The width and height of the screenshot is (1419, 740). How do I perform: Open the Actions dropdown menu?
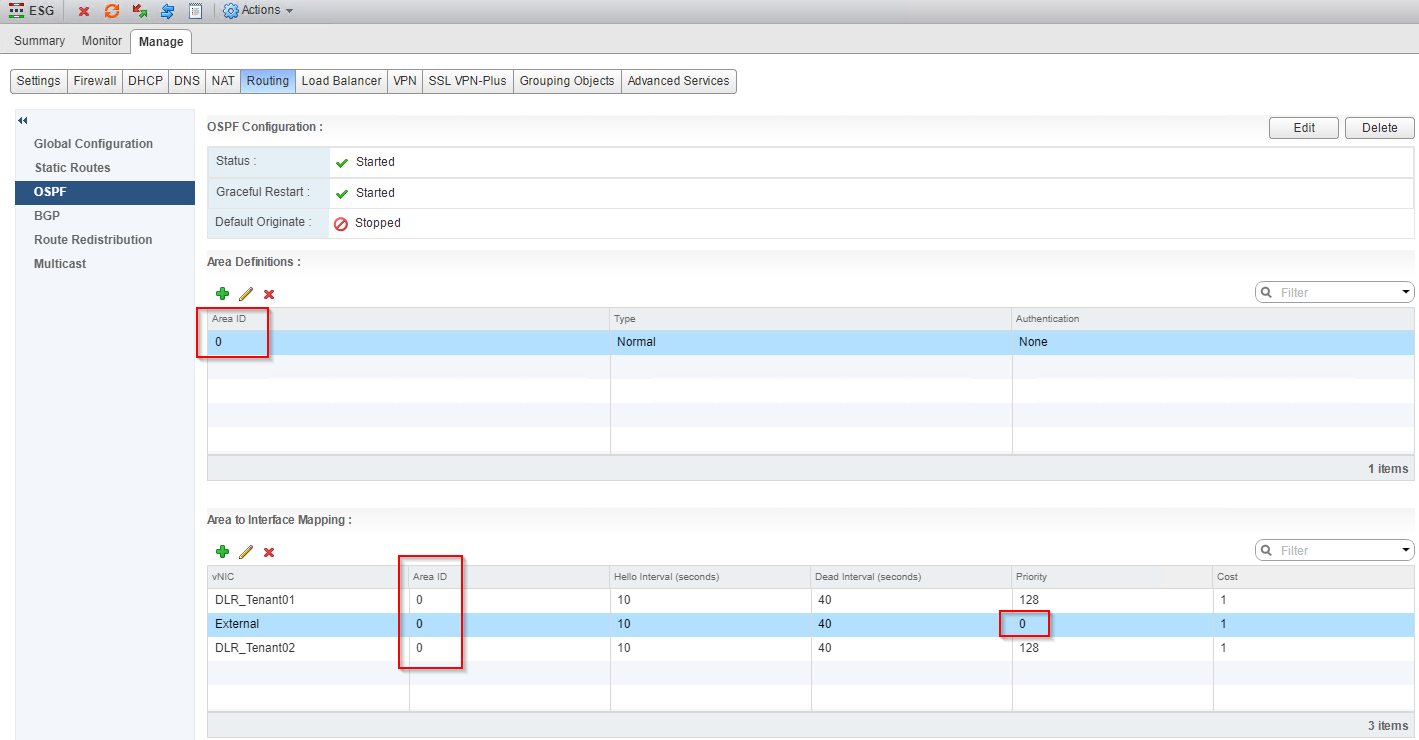[258, 10]
